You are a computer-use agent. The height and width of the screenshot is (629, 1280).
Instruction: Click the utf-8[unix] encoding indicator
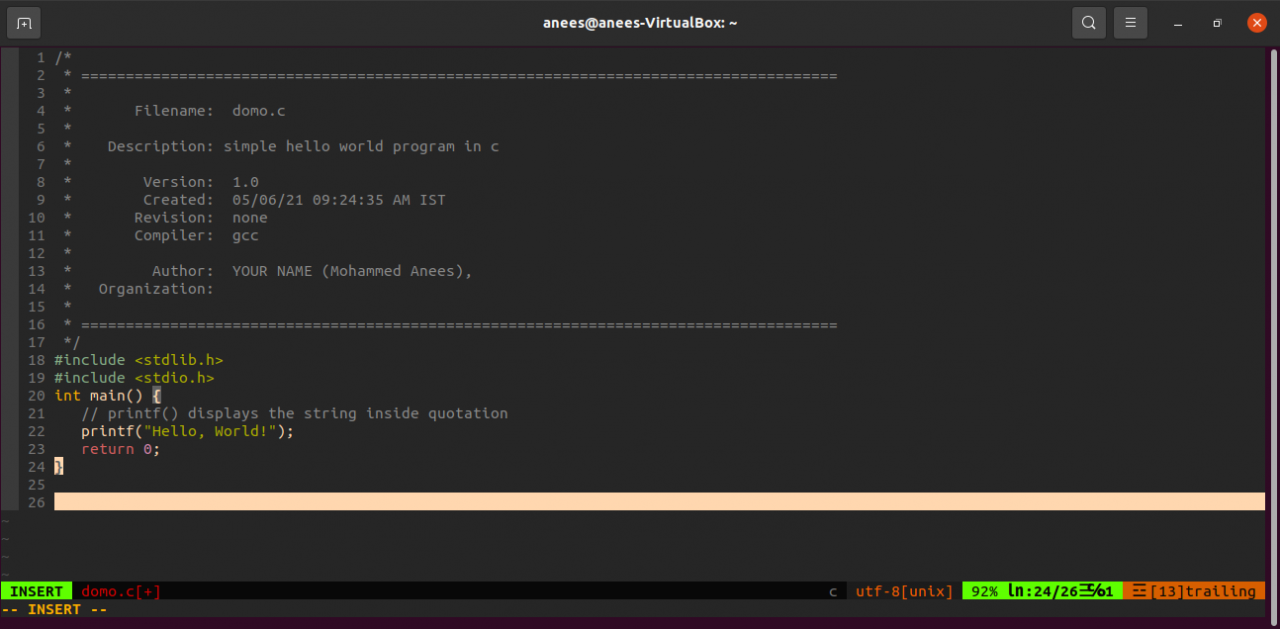pos(903,591)
